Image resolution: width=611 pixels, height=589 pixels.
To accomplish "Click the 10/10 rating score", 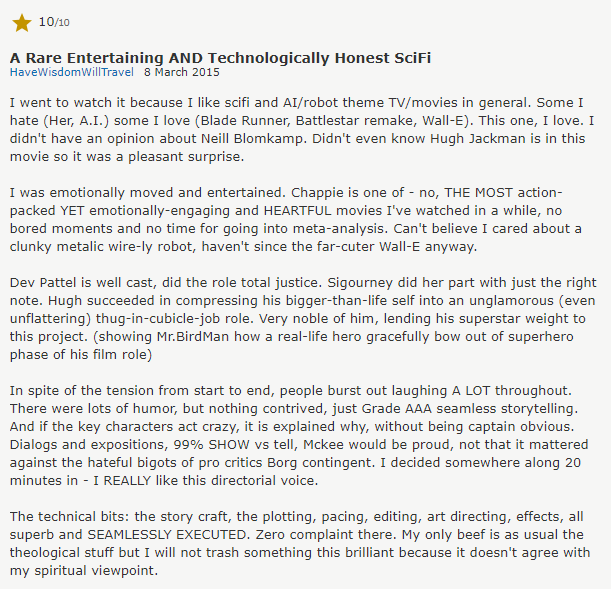I will 54,22.
